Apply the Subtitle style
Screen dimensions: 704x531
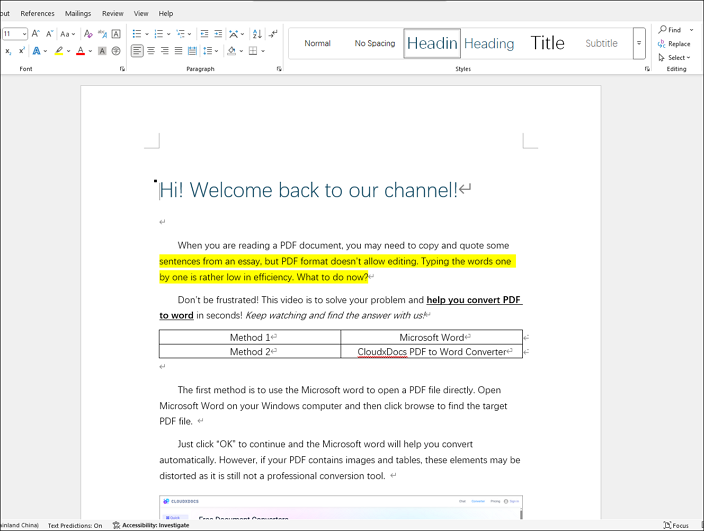point(601,43)
